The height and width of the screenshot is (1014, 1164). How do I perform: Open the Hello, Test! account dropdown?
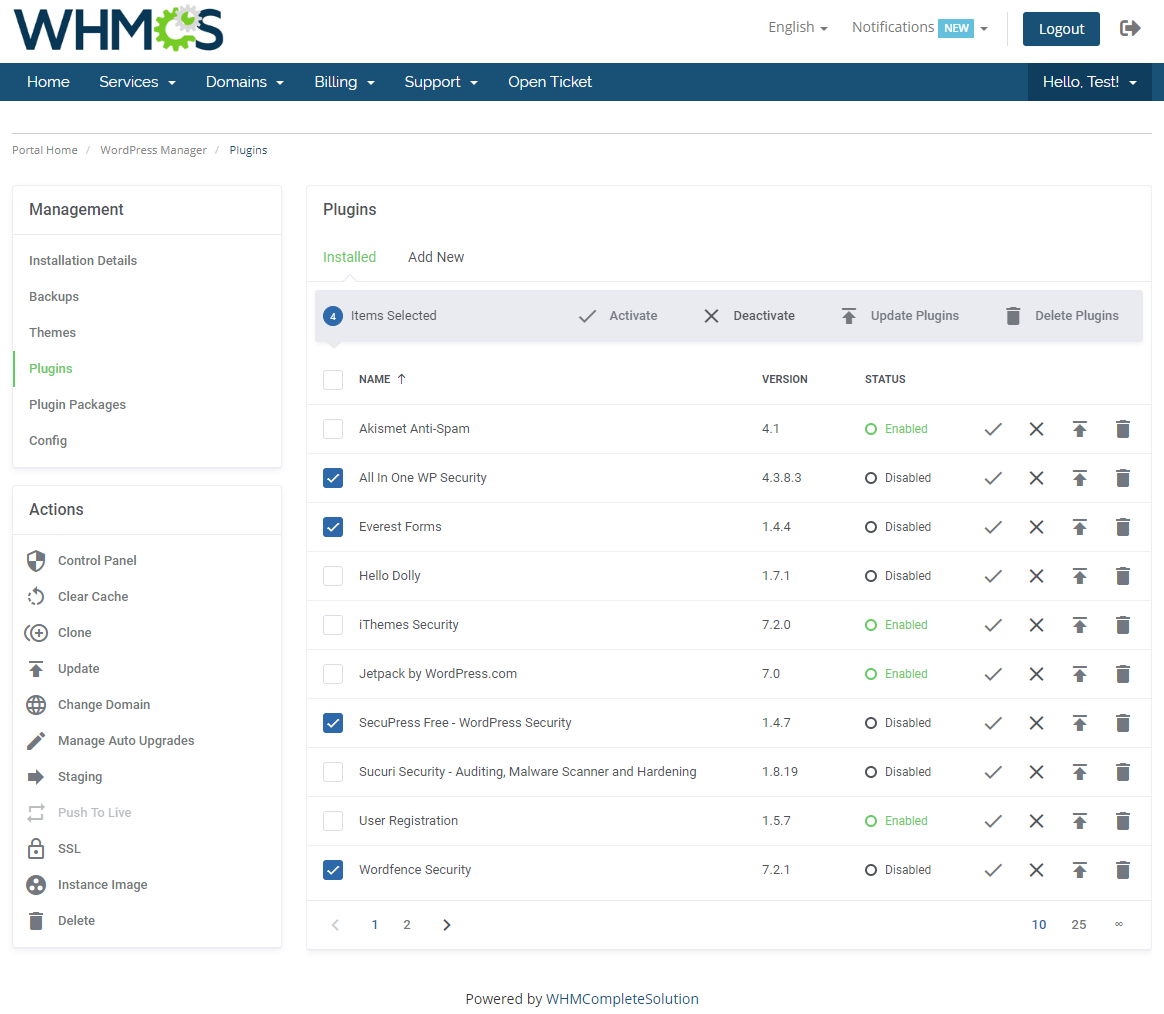(1089, 81)
